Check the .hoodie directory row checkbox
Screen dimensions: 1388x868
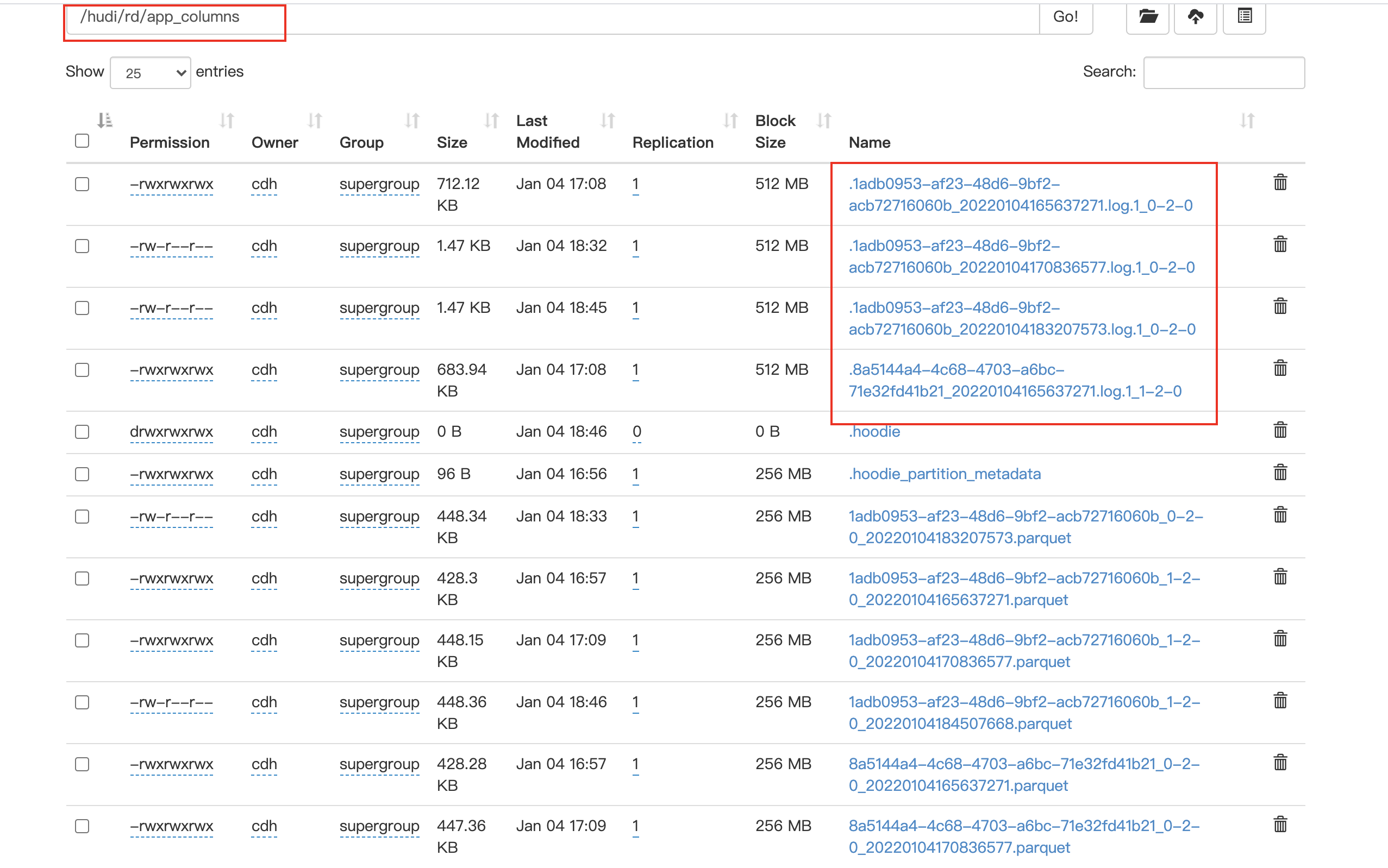82,432
